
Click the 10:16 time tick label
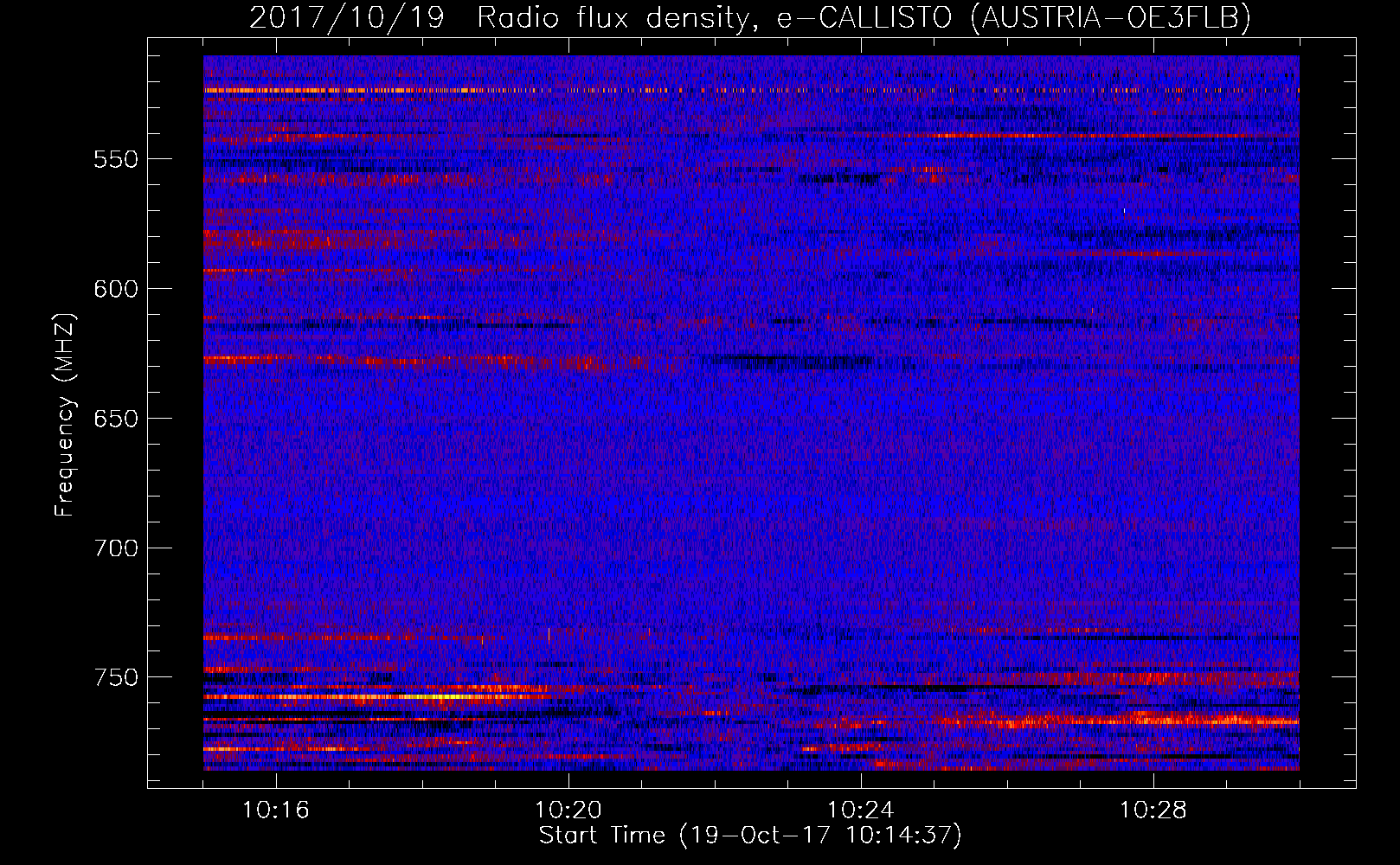point(276,811)
